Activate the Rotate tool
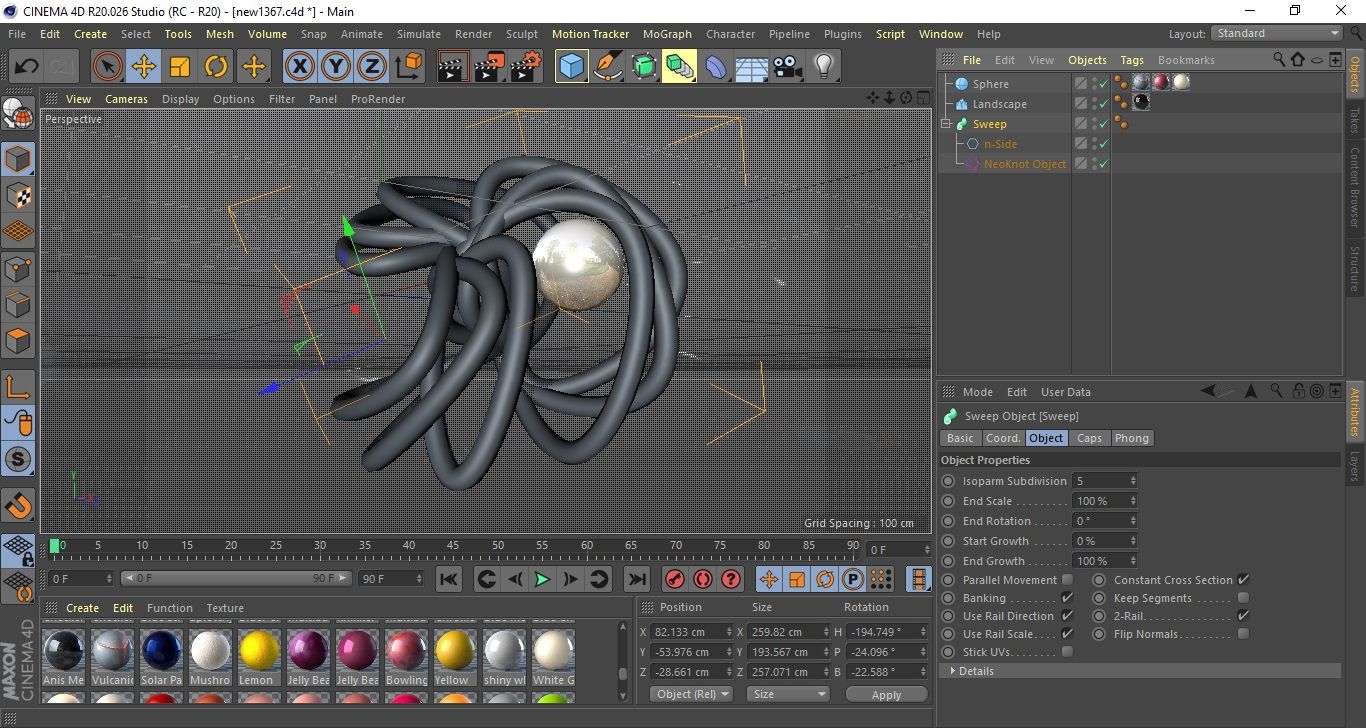This screenshot has height=728, width=1366. click(216, 67)
